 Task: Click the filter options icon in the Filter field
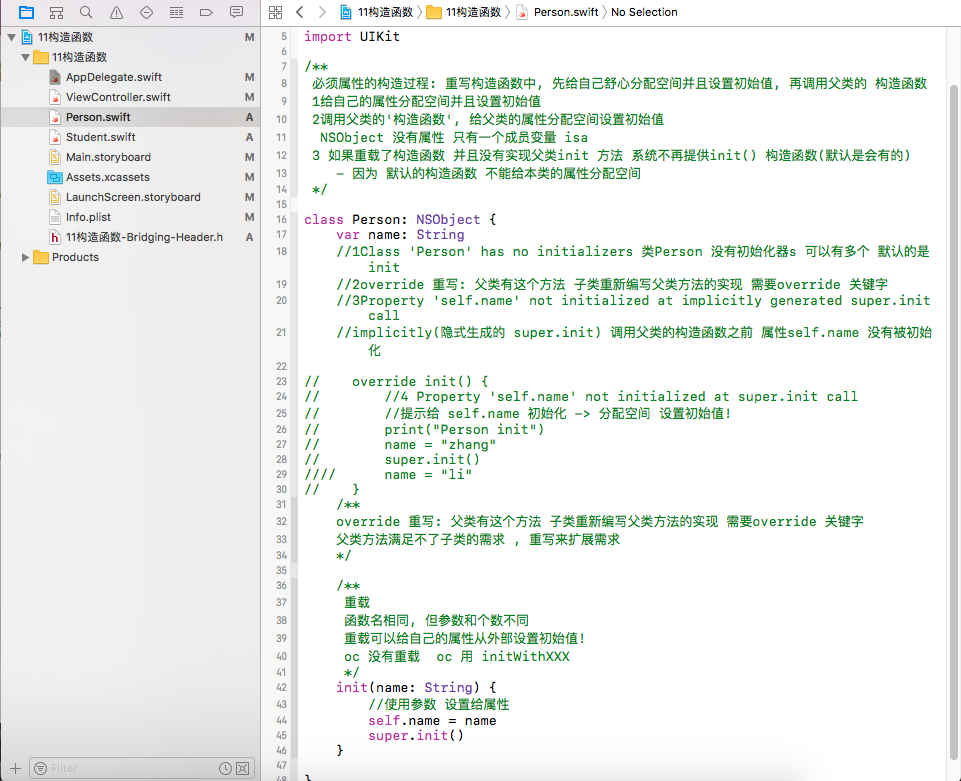pos(40,768)
